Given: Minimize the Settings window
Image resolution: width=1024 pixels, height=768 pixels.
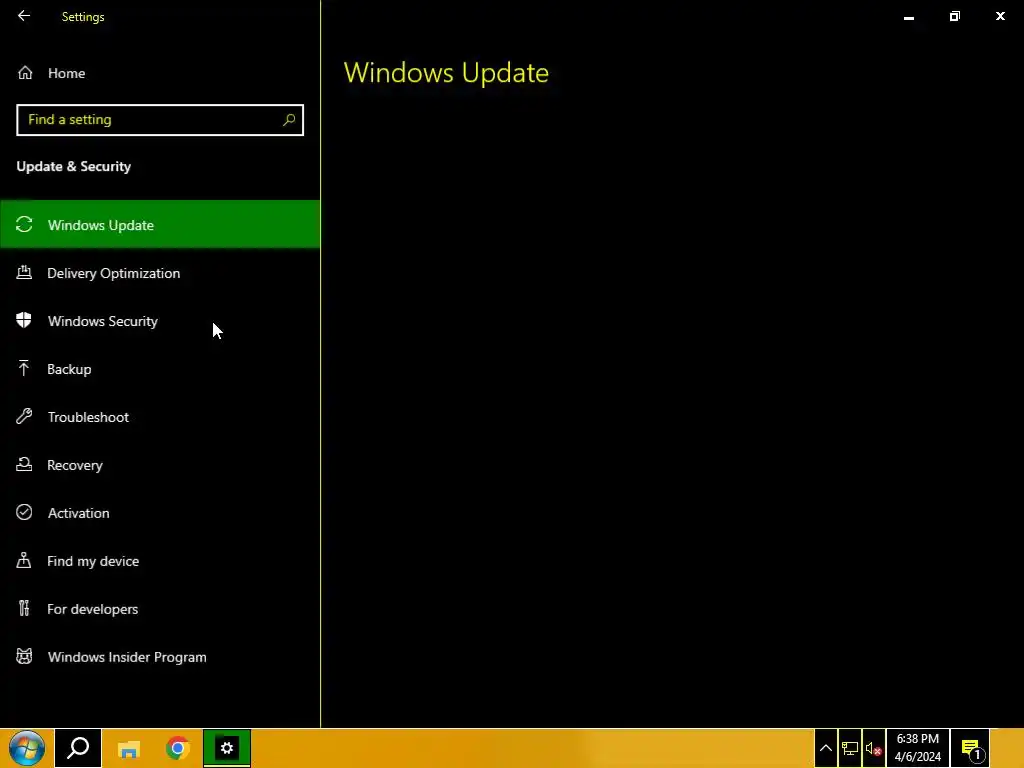Looking at the screenshot, I should [908, 16].
